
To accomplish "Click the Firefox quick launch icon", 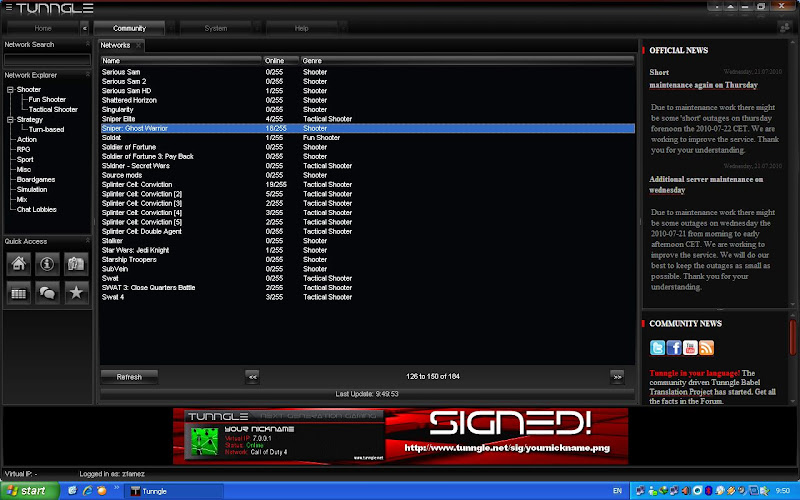I will click(102, 491).
